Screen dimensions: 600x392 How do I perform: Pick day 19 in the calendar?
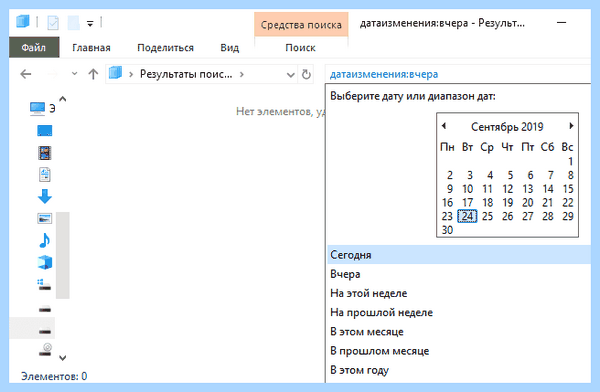coord(507,203)
